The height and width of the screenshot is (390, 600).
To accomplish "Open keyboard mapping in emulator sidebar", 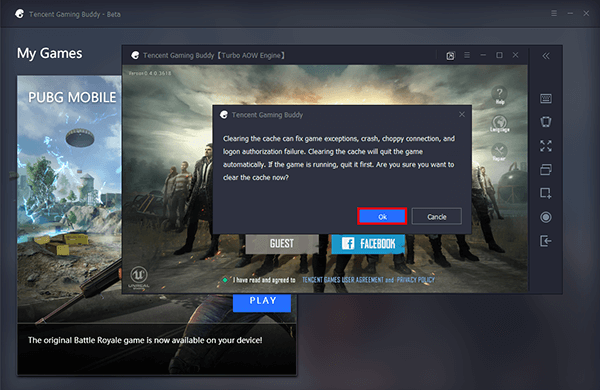I will click(x=546, y=98).
